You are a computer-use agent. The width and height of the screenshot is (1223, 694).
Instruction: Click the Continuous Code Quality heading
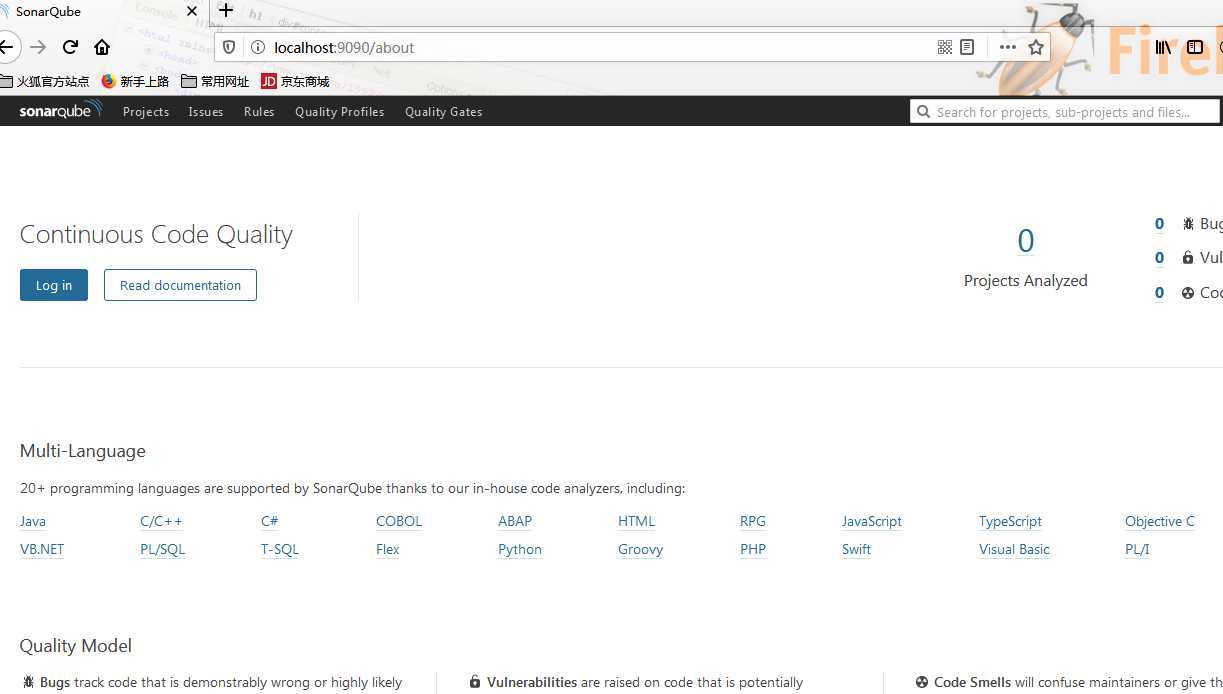point(156,235)
